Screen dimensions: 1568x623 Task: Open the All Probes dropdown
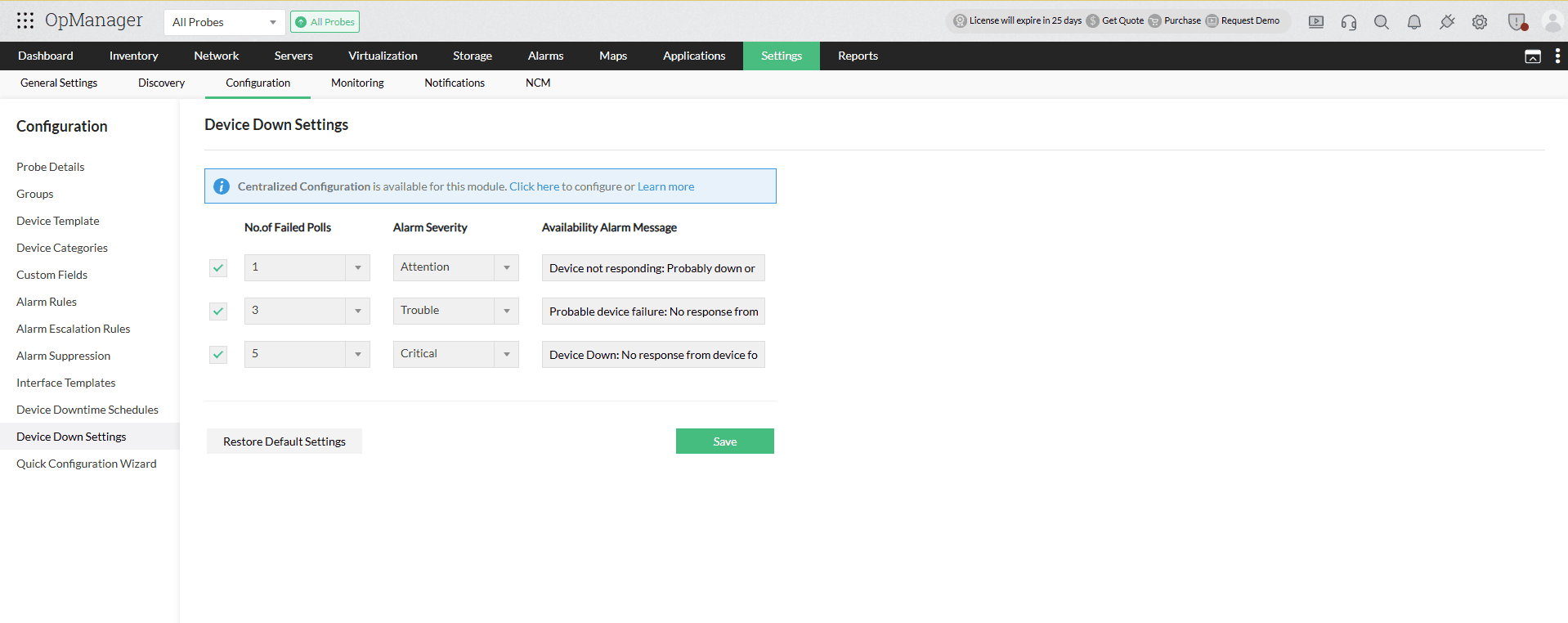tap(224, 22)
